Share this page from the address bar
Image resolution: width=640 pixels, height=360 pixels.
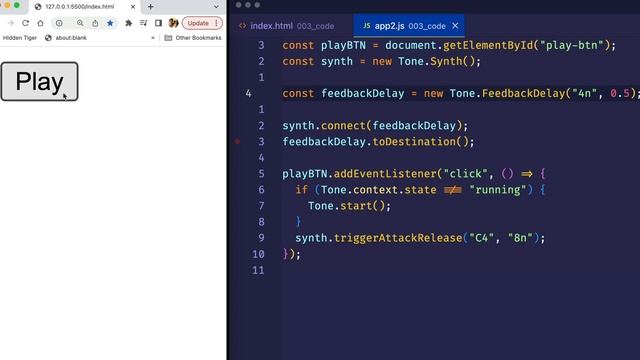click(95, 23)
